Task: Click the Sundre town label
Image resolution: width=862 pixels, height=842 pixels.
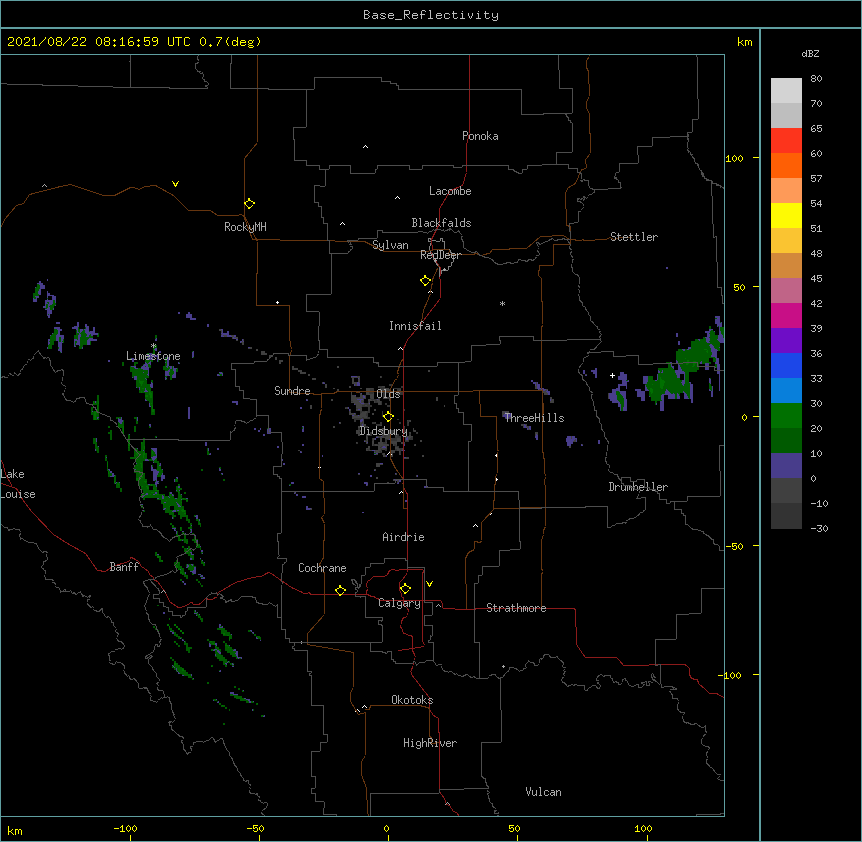Action: 292,391
